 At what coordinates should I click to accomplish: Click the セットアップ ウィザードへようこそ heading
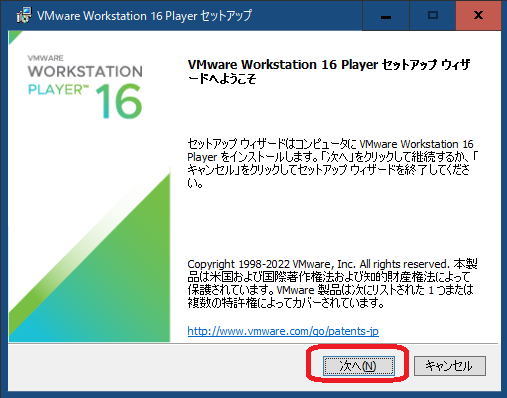329,71
